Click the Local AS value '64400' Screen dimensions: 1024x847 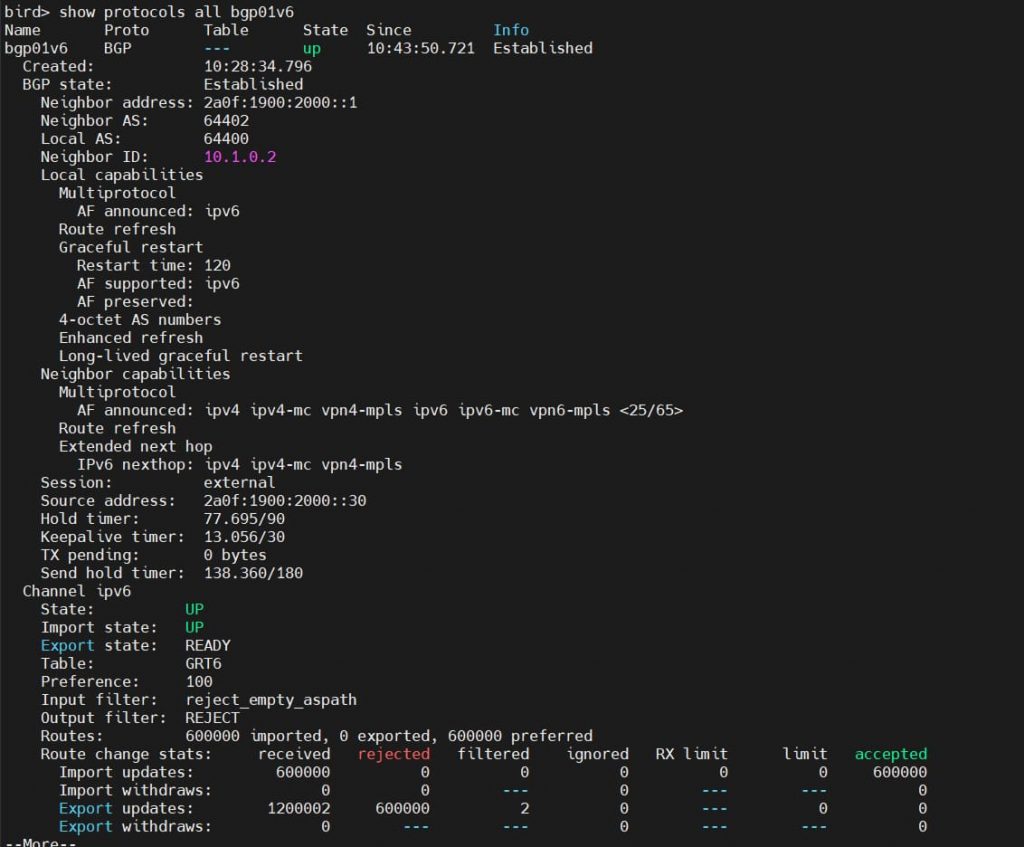[x=226, y=139]
